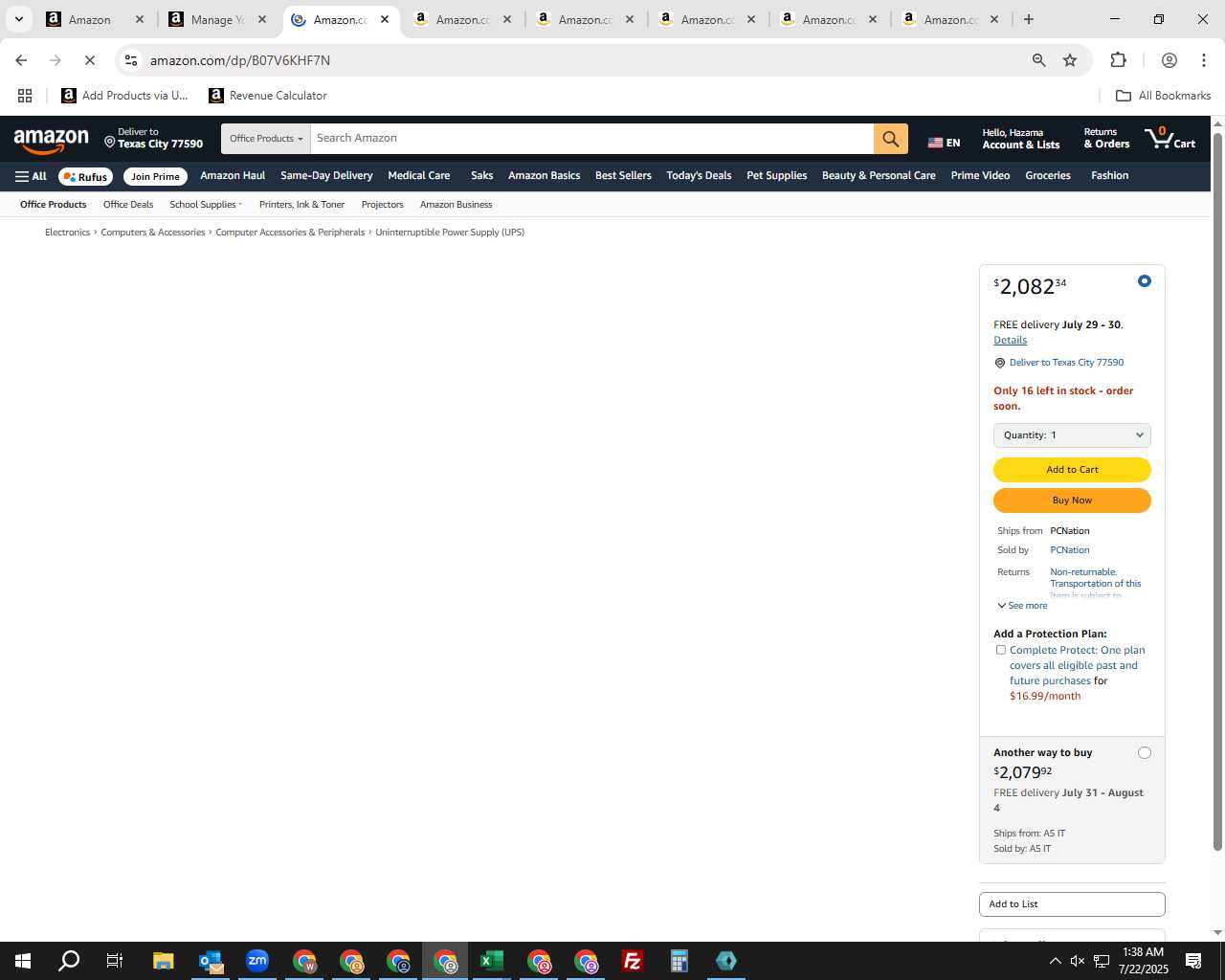This screenshot has height=980, width=1225.
Task: Click the US flag language icon
Action: tap(935, 143)
